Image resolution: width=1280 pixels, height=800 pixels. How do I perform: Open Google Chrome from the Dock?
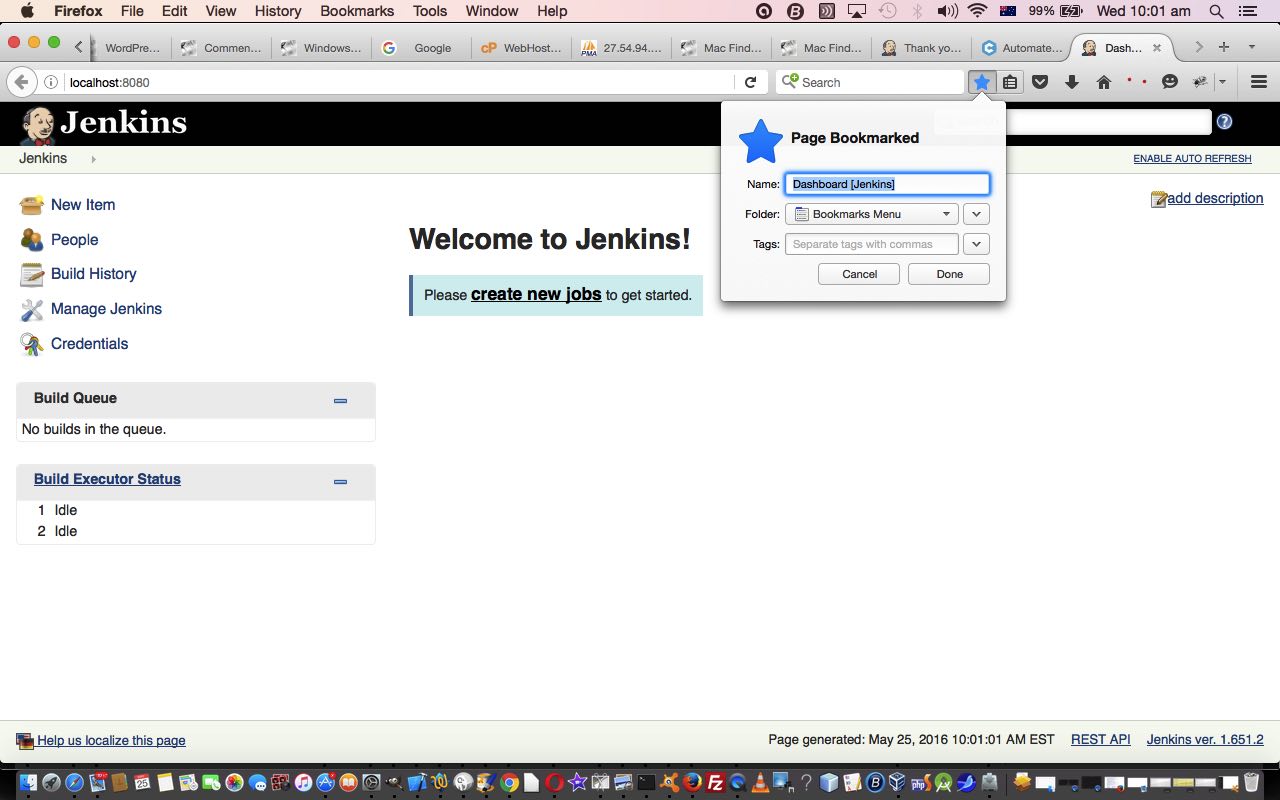click(510, 782)
